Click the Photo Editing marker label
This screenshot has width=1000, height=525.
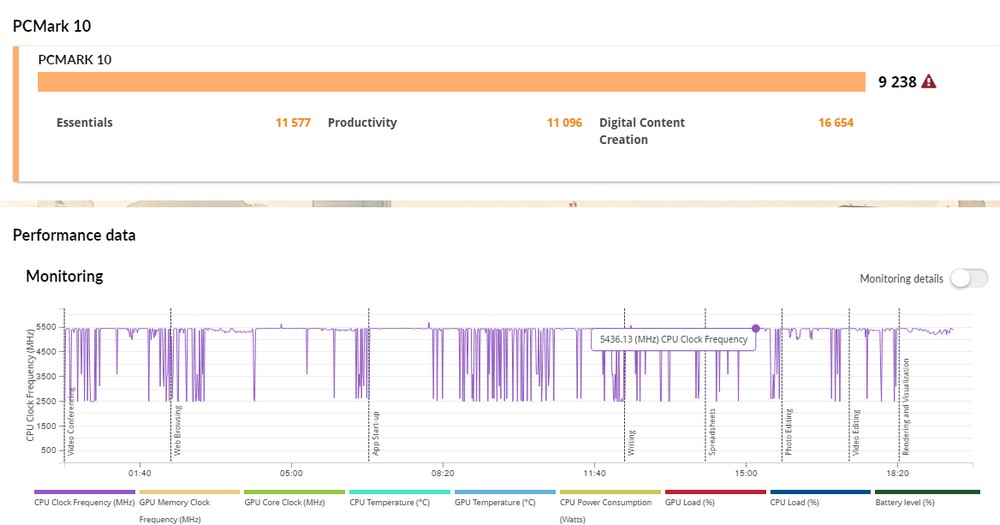tap(789, 432)
